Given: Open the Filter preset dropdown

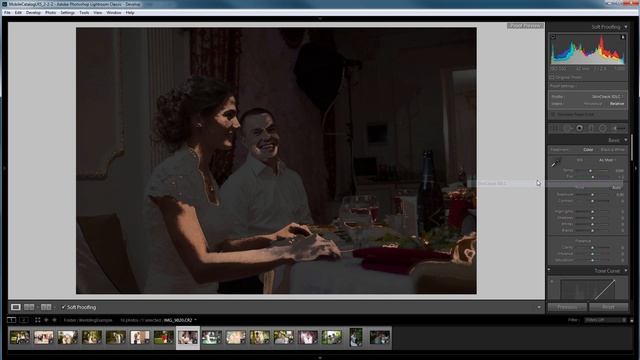Looking at the screenshot, I should pyautogui.click(x=605, y=320).
